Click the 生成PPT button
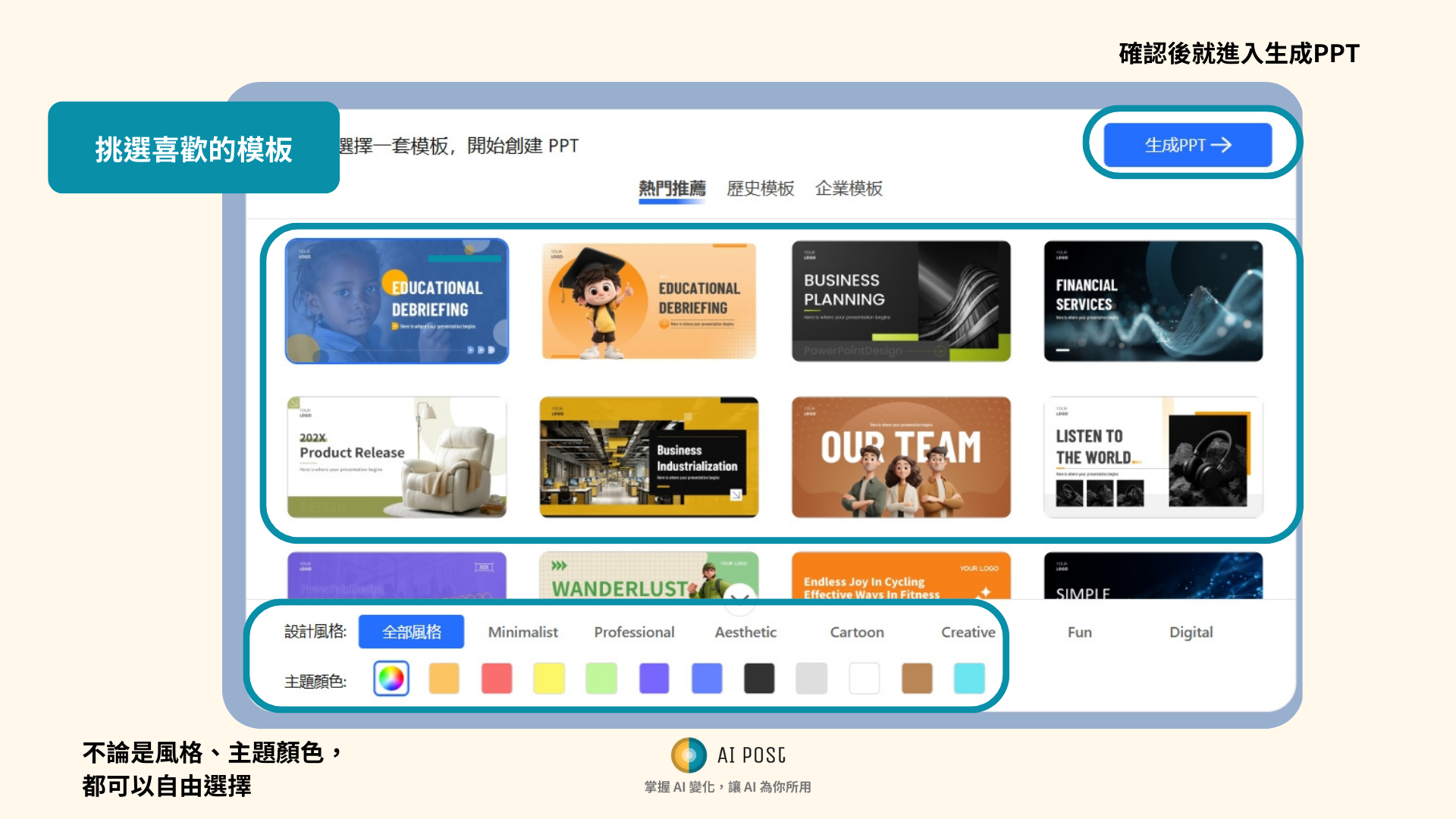1456x819 pixels. (1187, 145)
